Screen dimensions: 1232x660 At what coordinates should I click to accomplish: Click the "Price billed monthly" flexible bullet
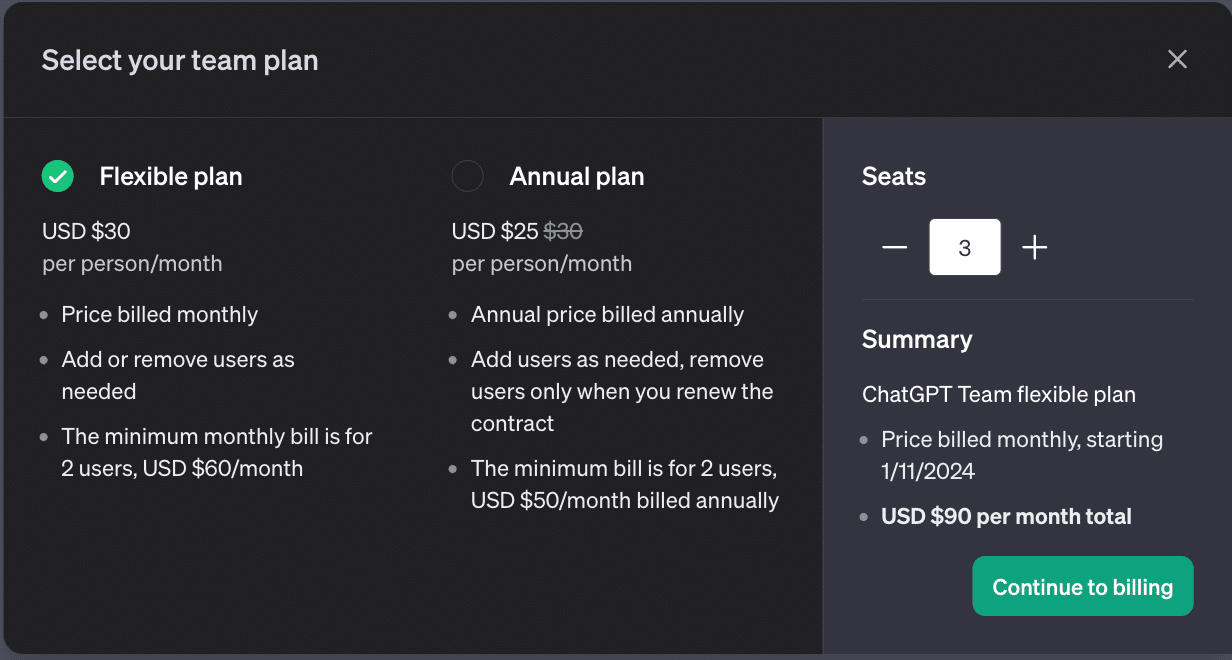[160, 314]
